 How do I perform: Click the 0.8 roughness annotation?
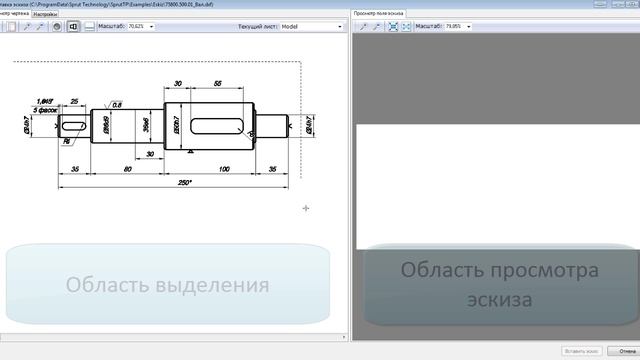pyautogui.click(x=117, y=105)
